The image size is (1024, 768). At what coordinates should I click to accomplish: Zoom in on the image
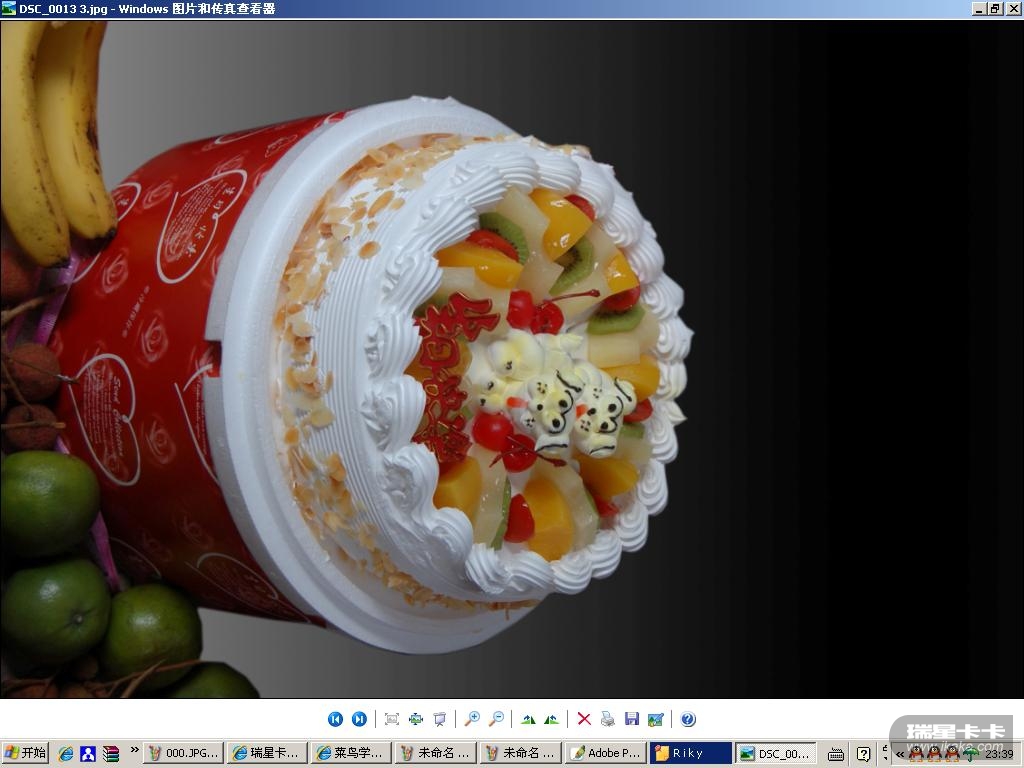pyautogui.click(x=472, y=719)
